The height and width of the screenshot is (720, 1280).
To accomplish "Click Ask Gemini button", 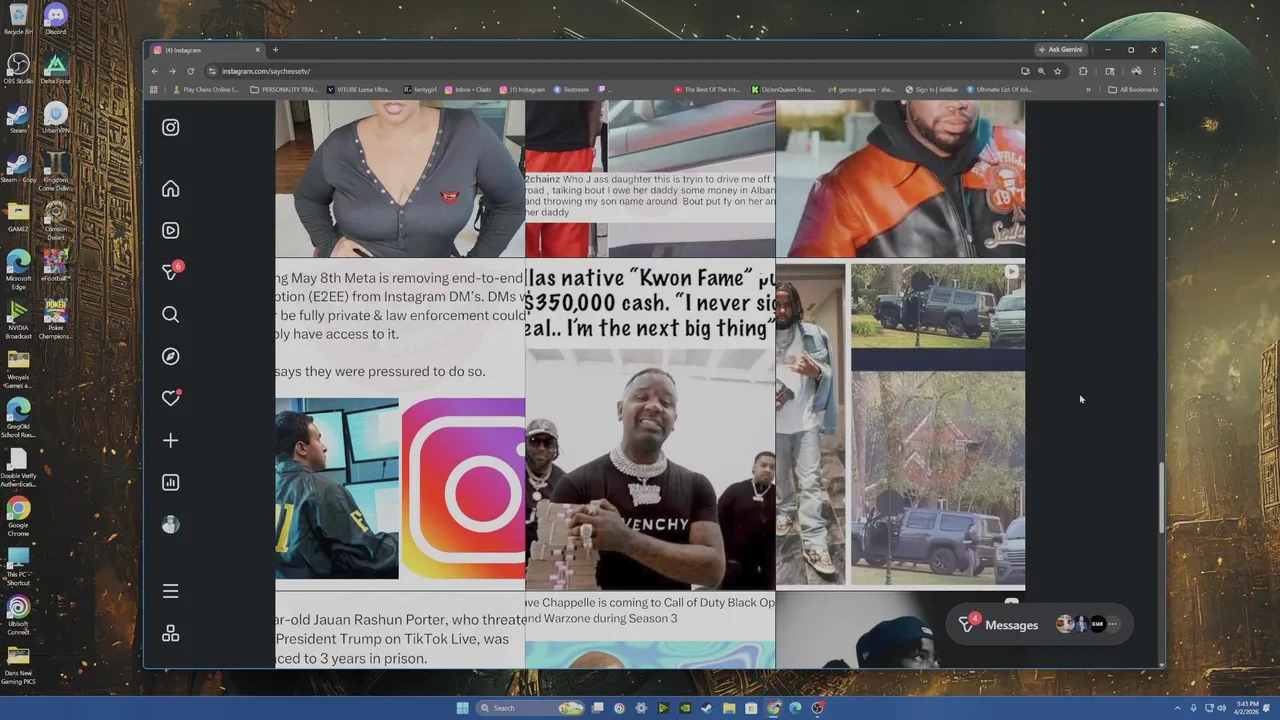I will [x=1061, y=49].
